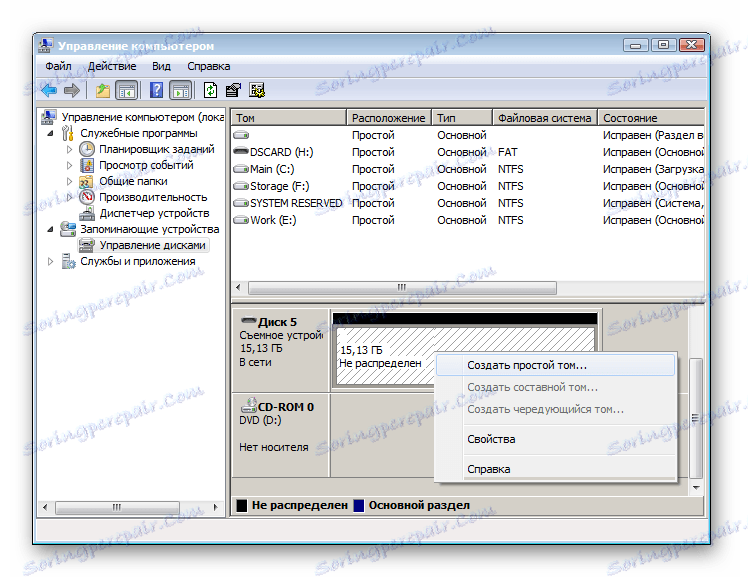Expand the Просмотр событий node

[x=69, y=165]
